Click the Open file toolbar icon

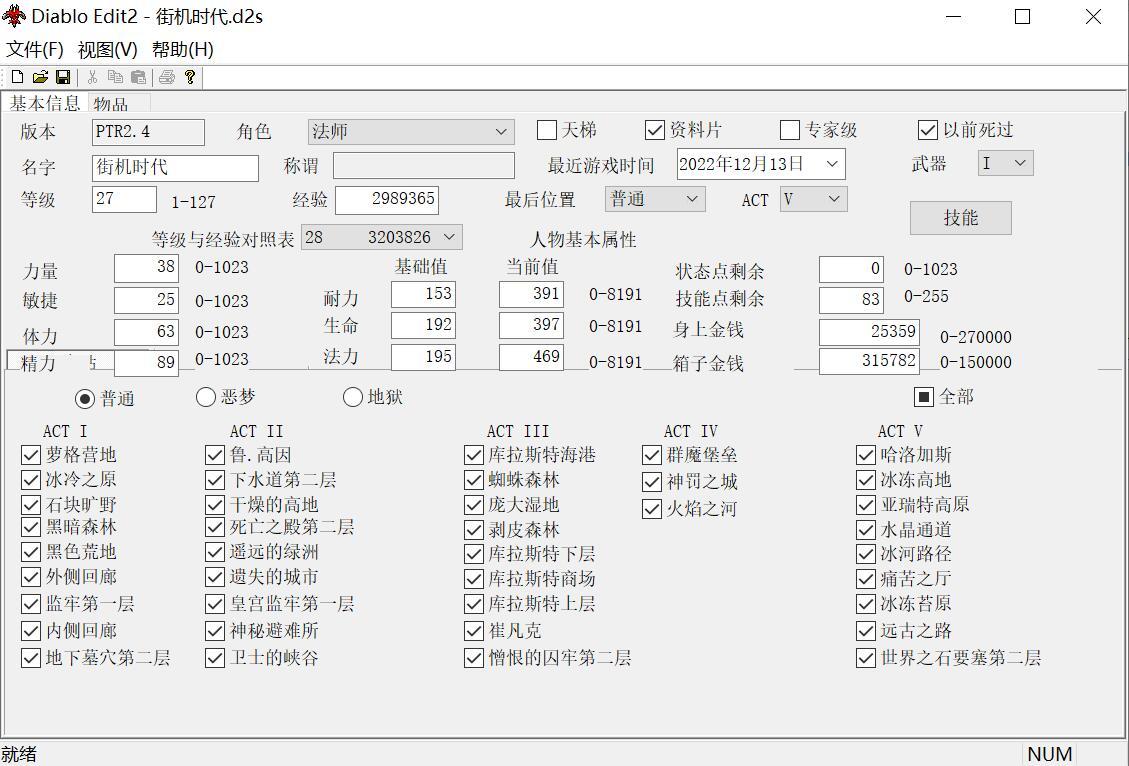[40, 77]
